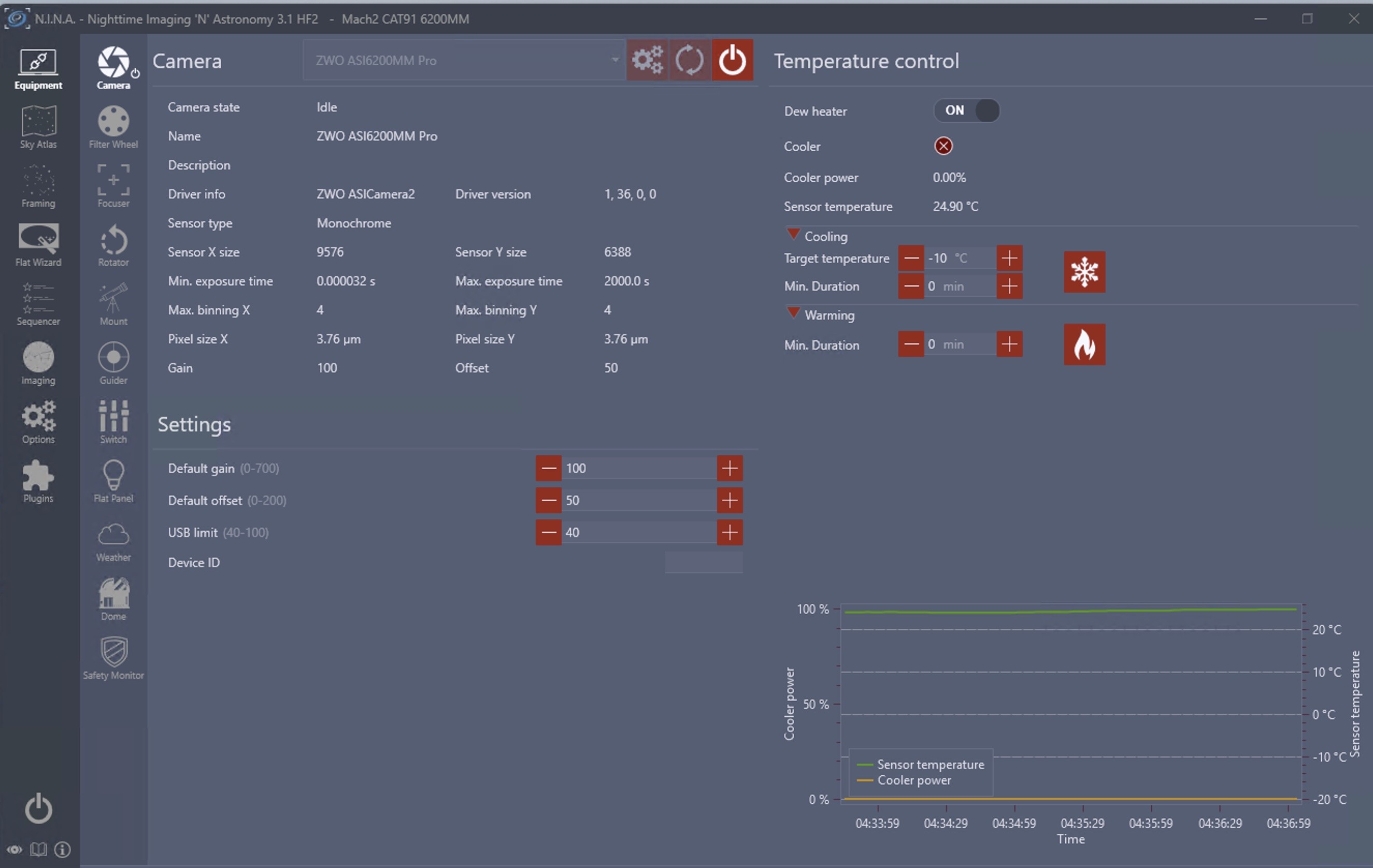1373x868 pixels.
Task: Click the cooling Min. Duration field
Action: pos(960,286)
